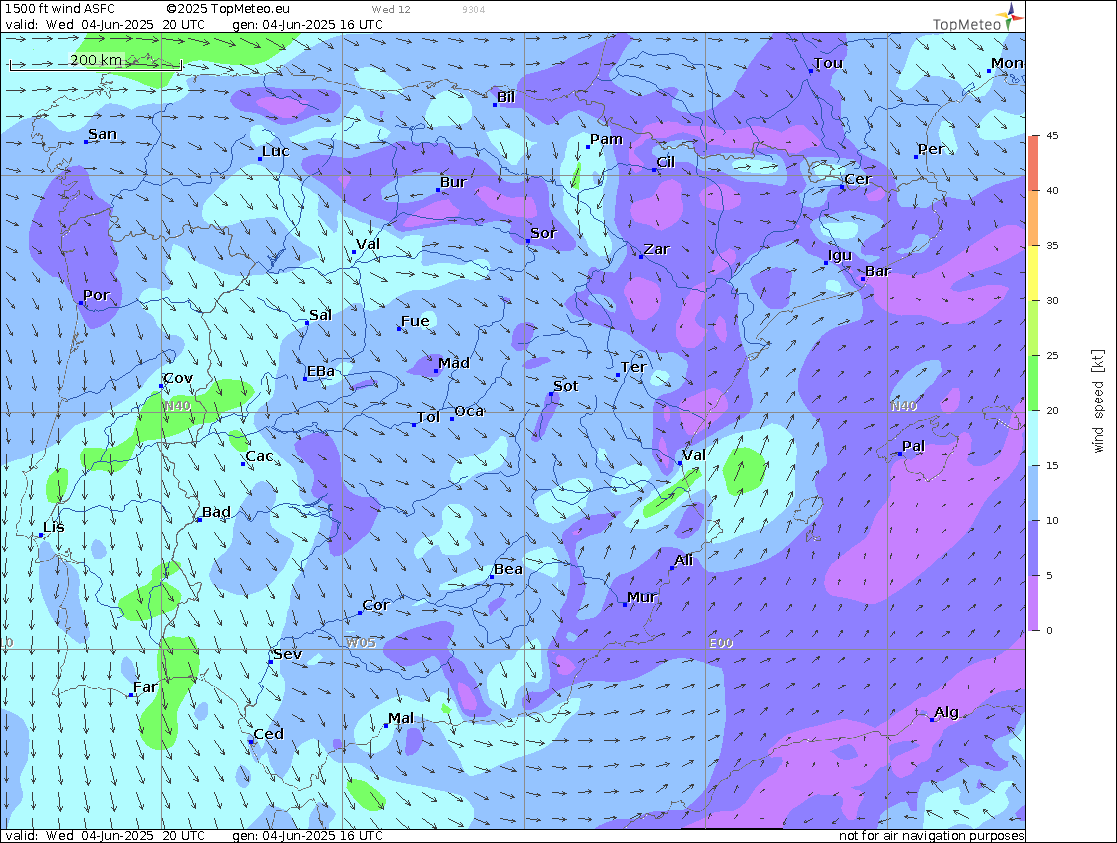Select the Ced city label
The height and width of the screenshot is (843, 1117).
[x=269, y=734]
